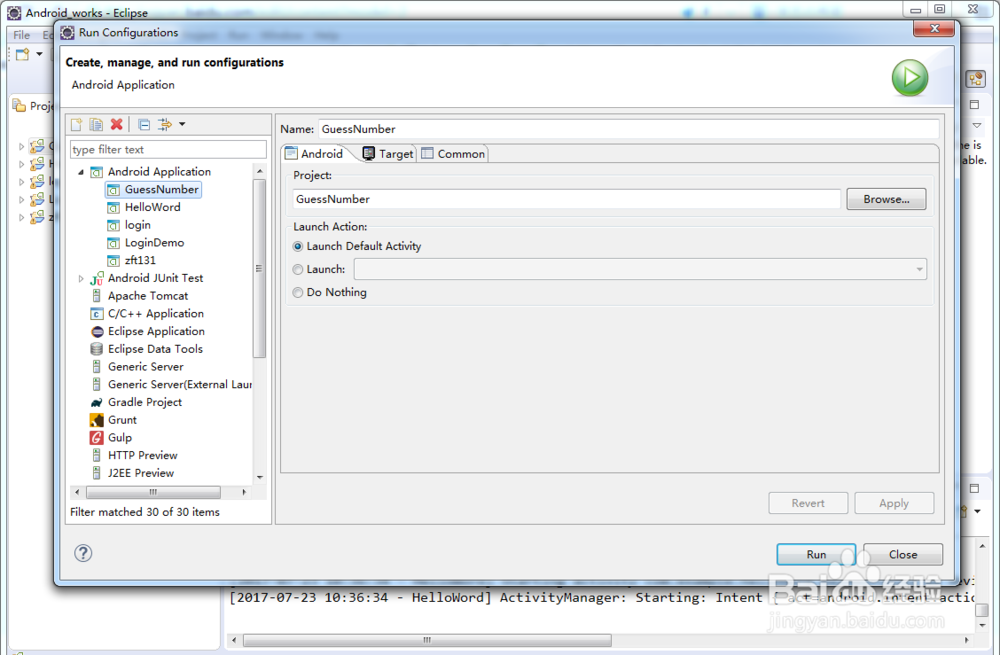This screenshot has width=1000, height=655.
Task: Click the configuration tree horizontal scrollbar
Action: tap(153, 492)
